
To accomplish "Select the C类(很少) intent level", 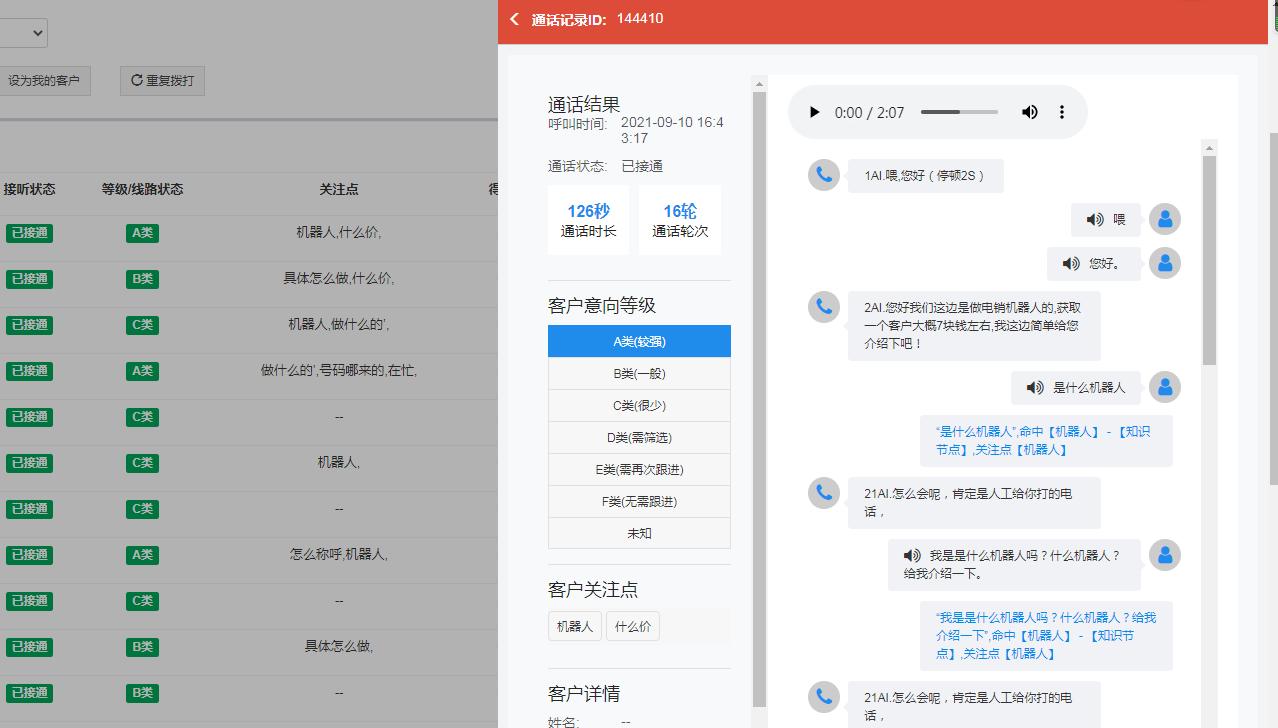I will tap(639, 405).
